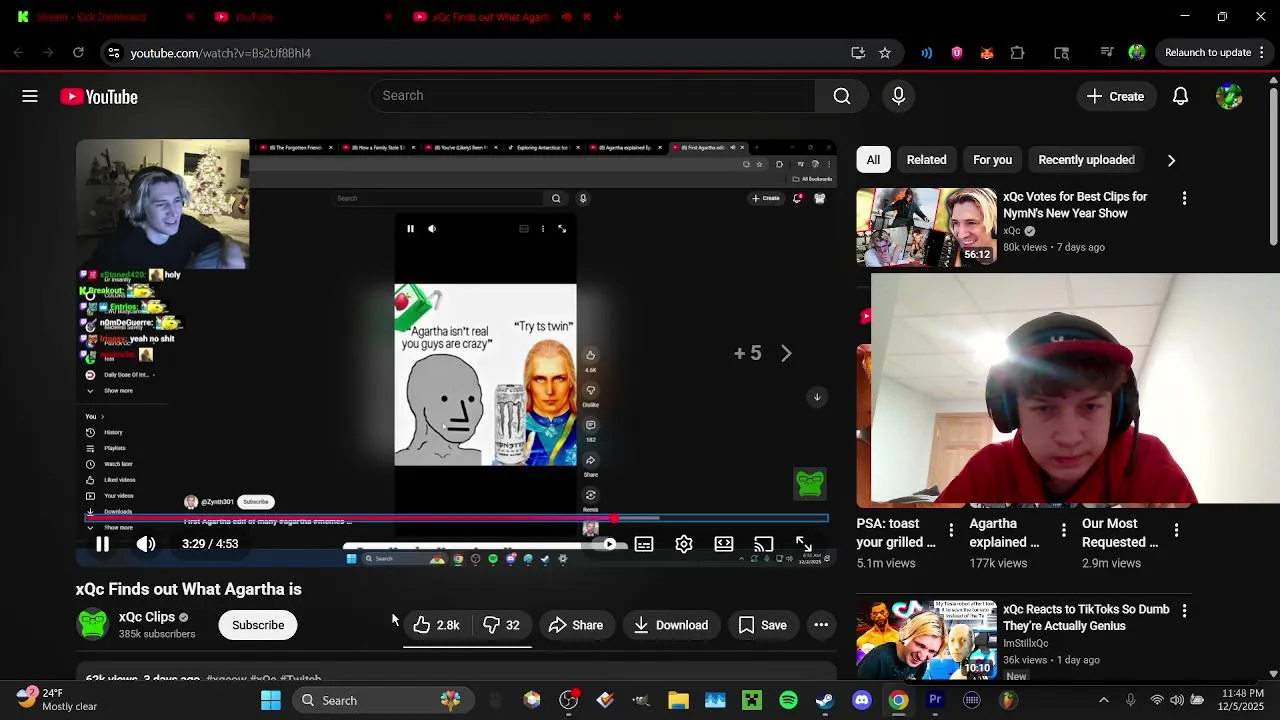Screen dimensions: 1280x720
Task: Open the YouTube guide hamburger menu
Action: click(30, 96)
